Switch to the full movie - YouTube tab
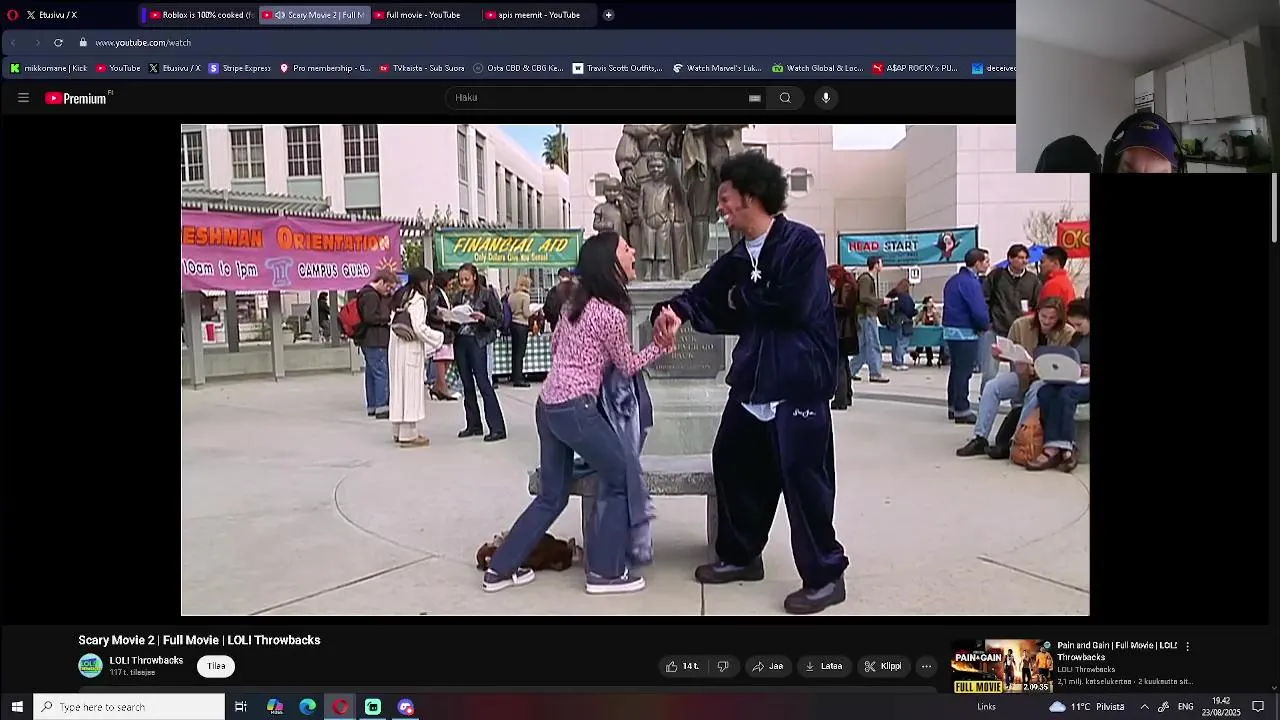Screen dimensions: 1280x720 422,15
